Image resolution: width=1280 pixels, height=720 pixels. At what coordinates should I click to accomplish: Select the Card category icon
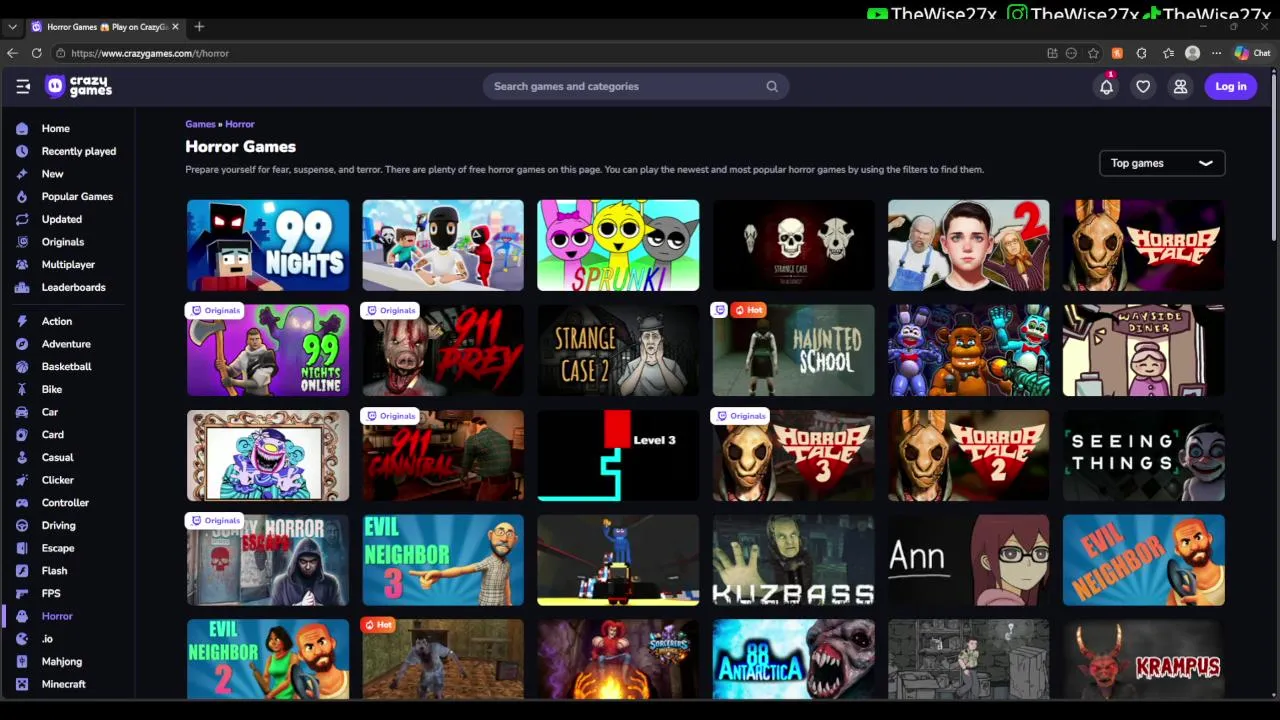point(22,435)
